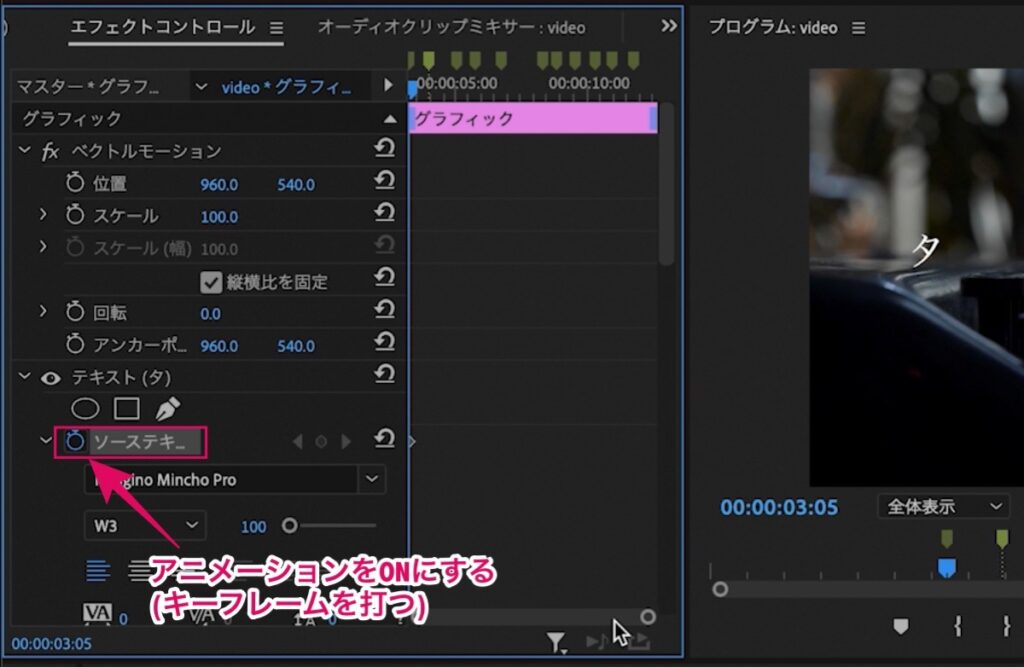Reset the 回転 parameter
The image size is (1024, 667).
(x=385, y=310)
